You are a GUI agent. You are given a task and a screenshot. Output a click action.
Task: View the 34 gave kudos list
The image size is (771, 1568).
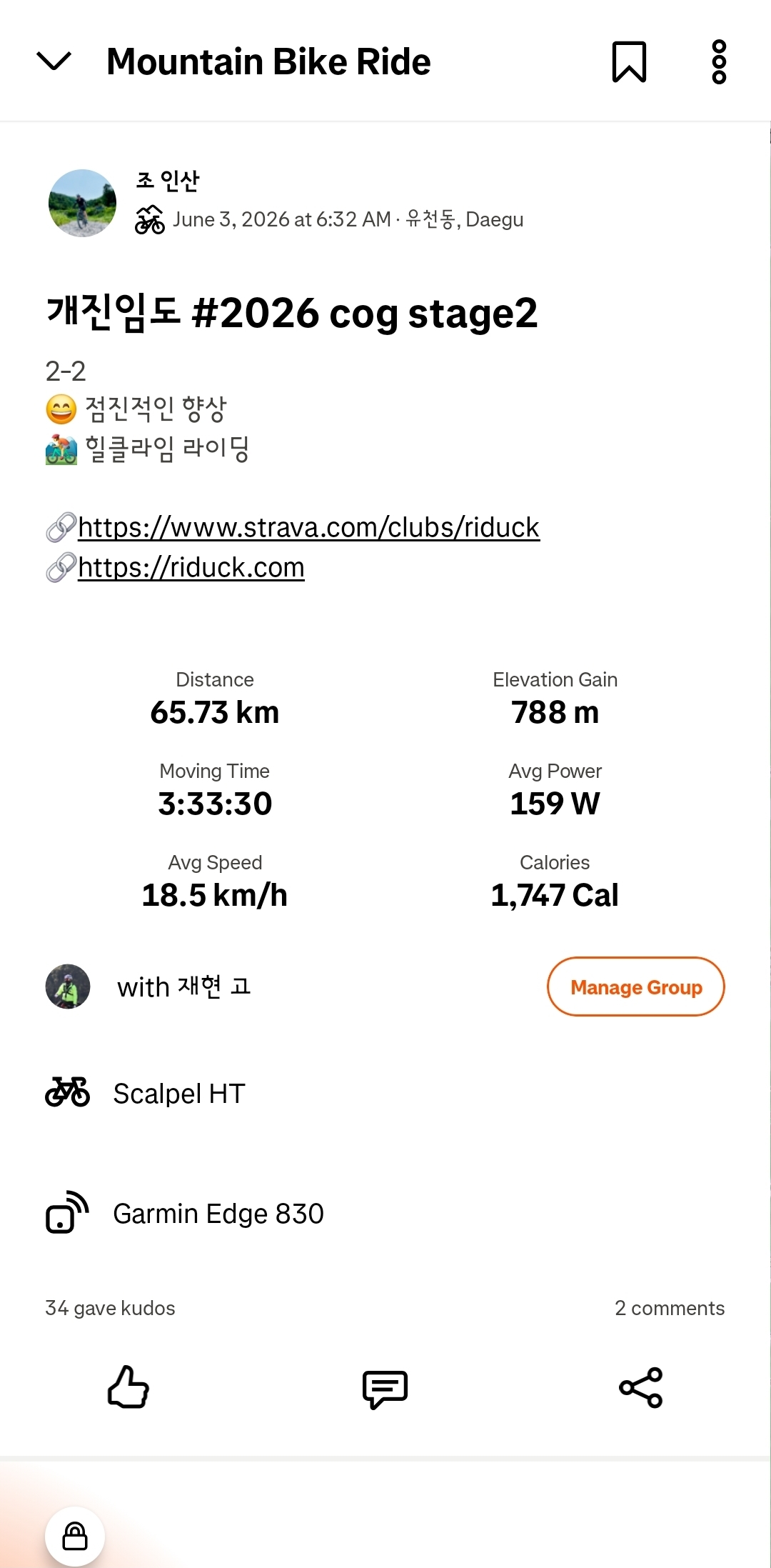[x=110, y=1308]
